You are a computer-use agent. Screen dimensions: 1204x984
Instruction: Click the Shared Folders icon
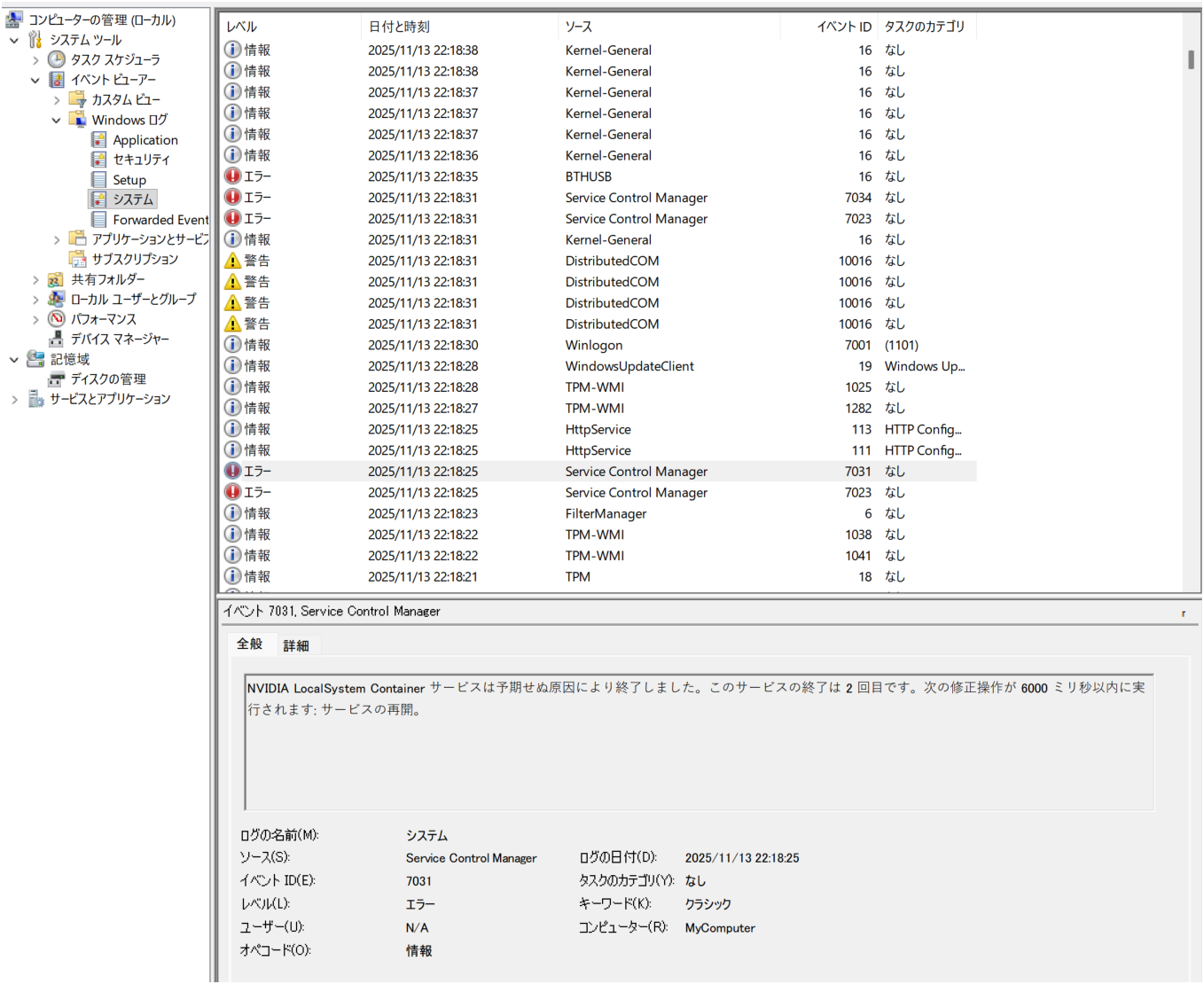coord(57,279)
